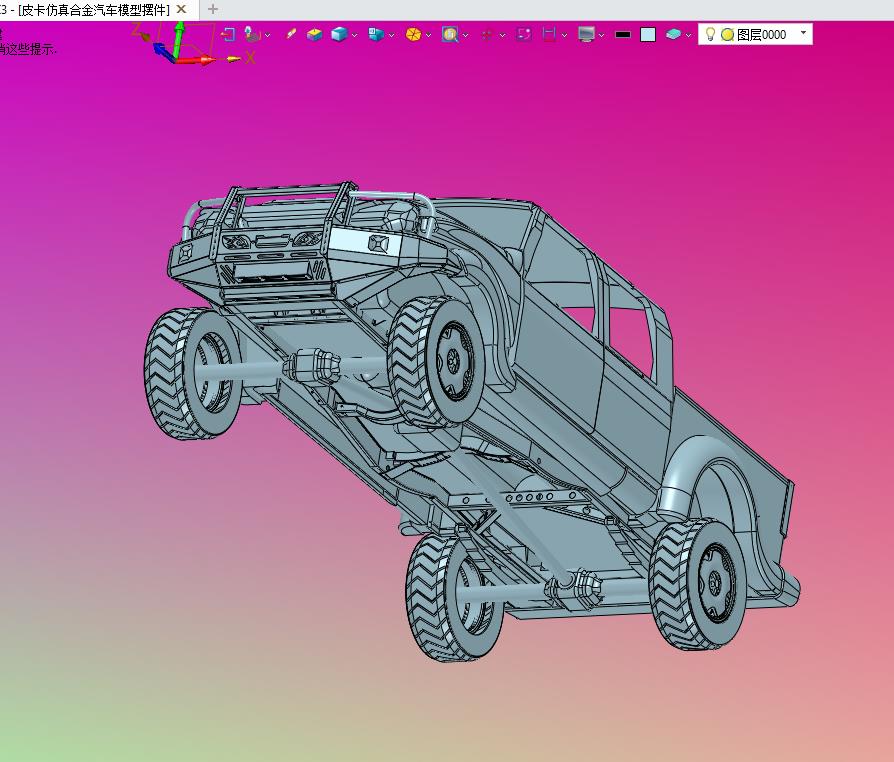This screenshot has height=762, width=894.
Task: Click the red dimension bracket icon
Action: [x=549, y=35]
